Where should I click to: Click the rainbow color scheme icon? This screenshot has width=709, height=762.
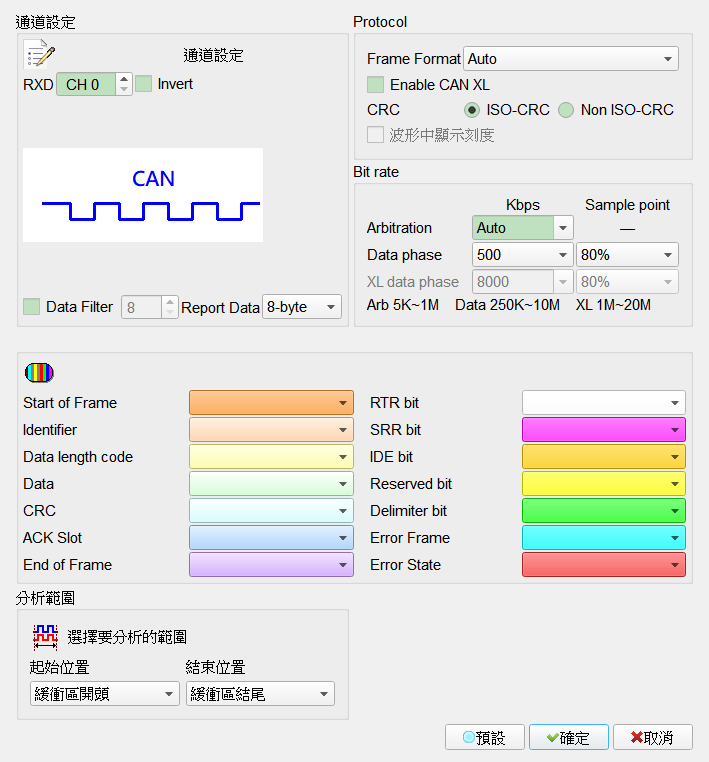point(39,373)
